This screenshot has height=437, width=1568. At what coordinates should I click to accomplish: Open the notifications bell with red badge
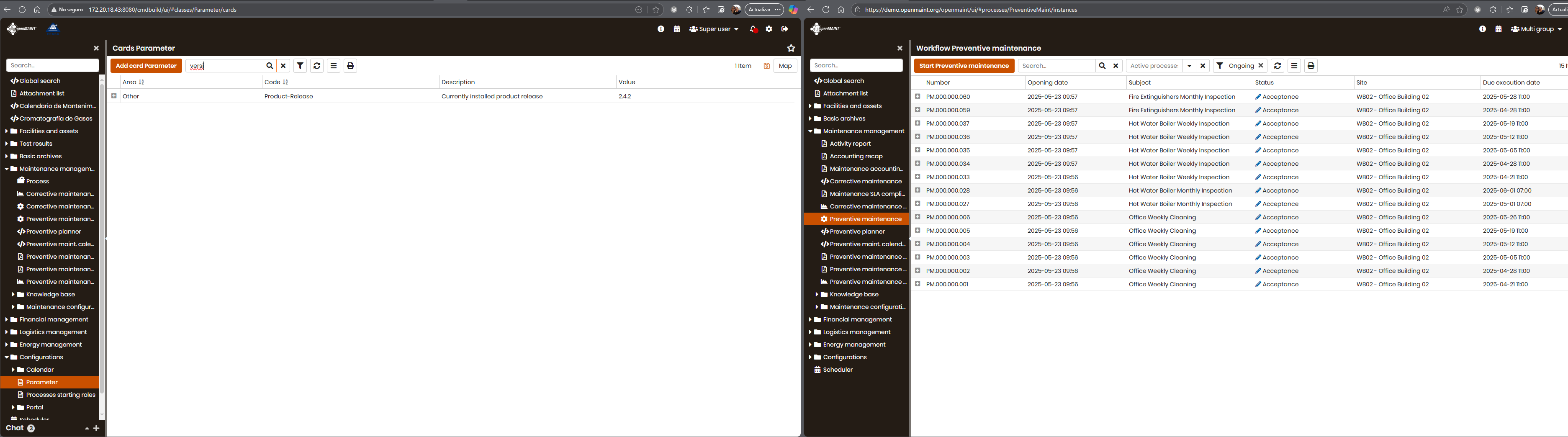tap(753, 29)
